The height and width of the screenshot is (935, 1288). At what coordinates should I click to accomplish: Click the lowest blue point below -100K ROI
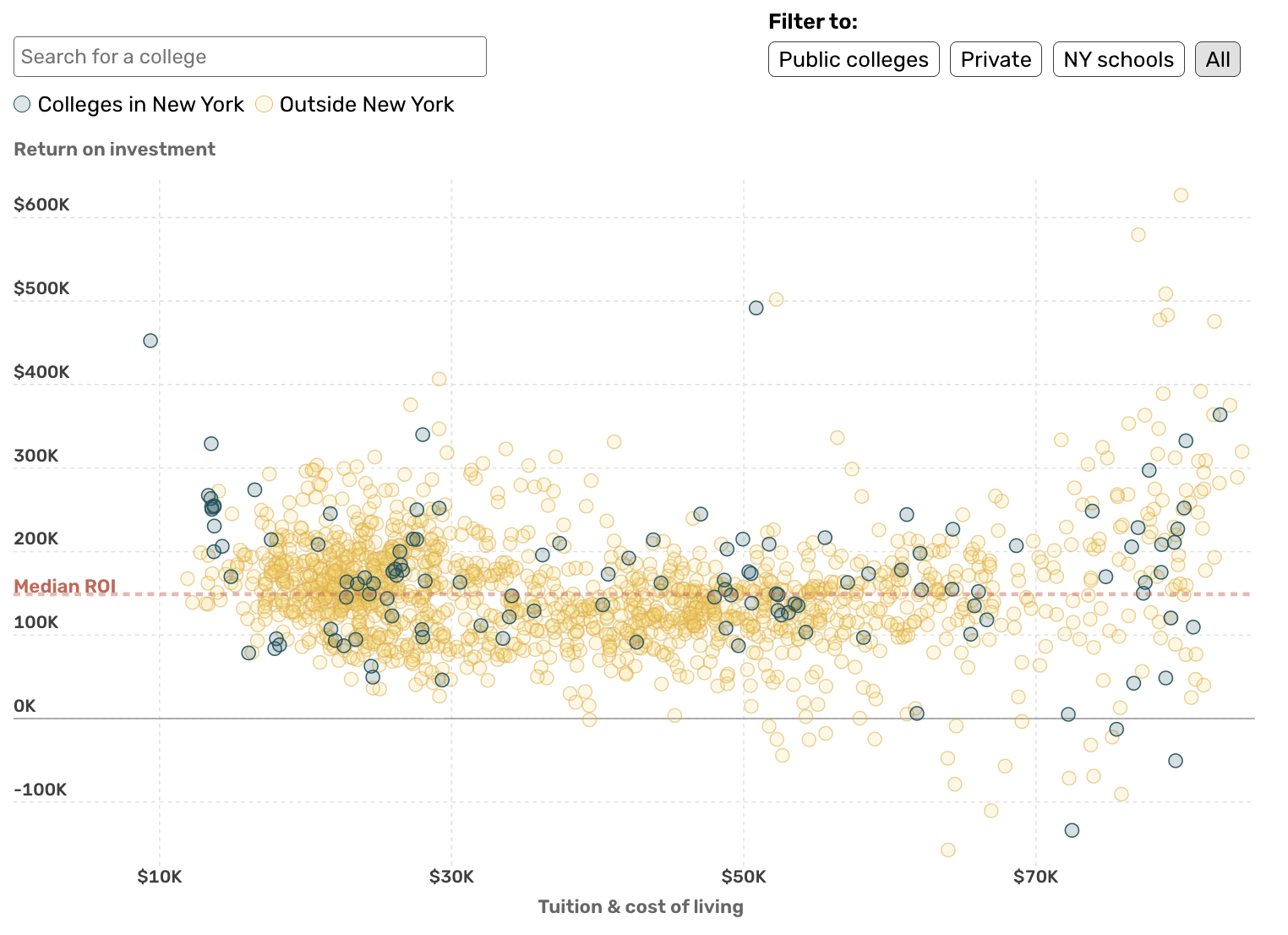coord(1072,831)
